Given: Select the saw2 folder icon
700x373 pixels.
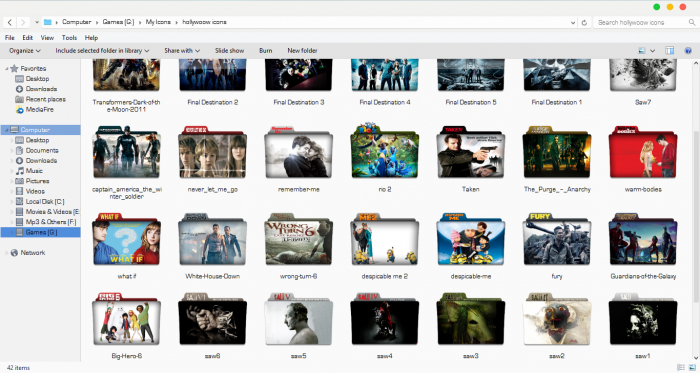Looking at the screenshot, I should 557,319.
